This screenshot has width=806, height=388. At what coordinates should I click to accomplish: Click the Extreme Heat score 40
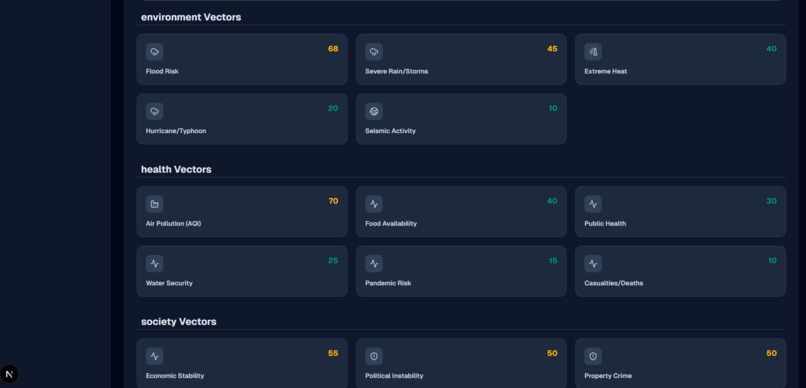click(771, 49)
